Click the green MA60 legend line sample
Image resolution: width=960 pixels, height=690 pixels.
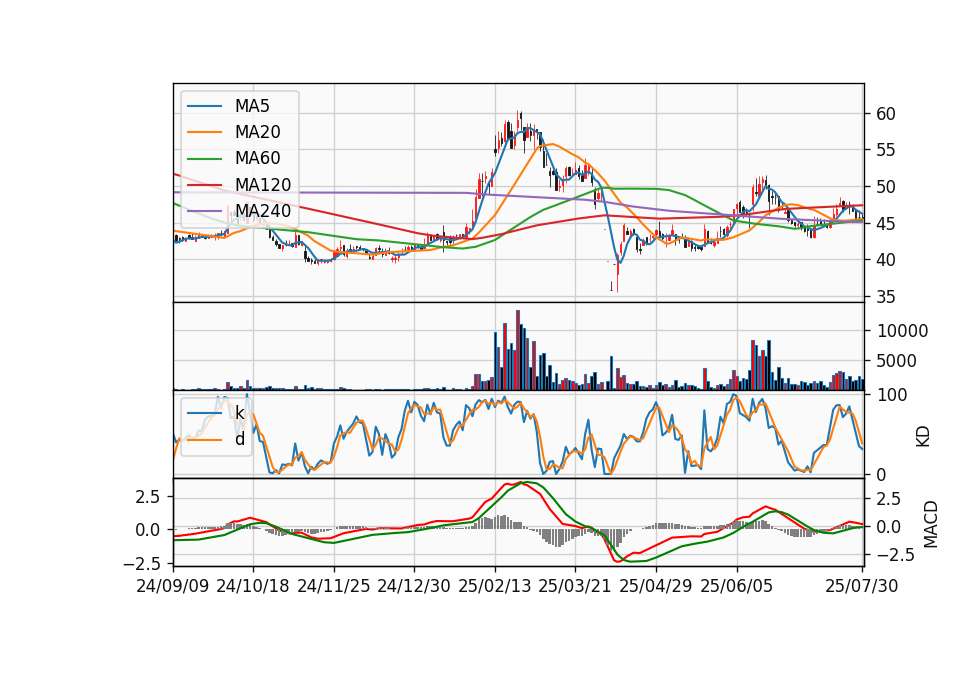(204, 159)
